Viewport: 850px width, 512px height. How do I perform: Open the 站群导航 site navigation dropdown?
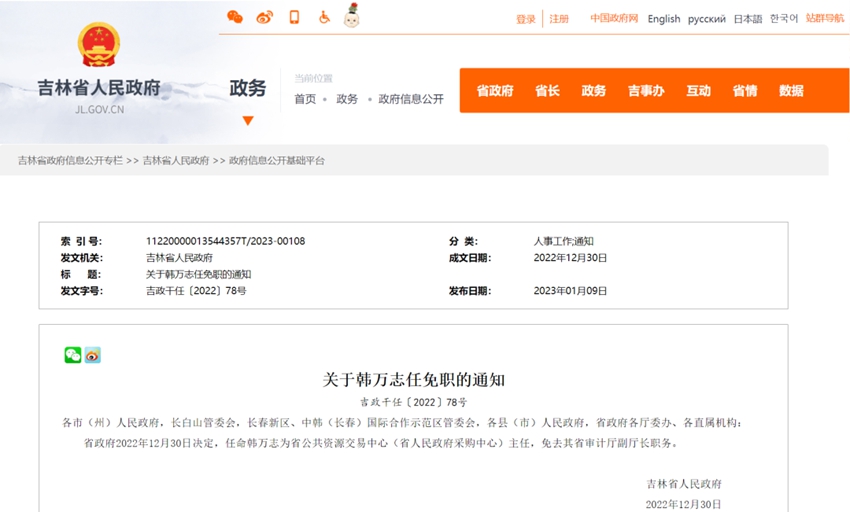coord(825,18)
